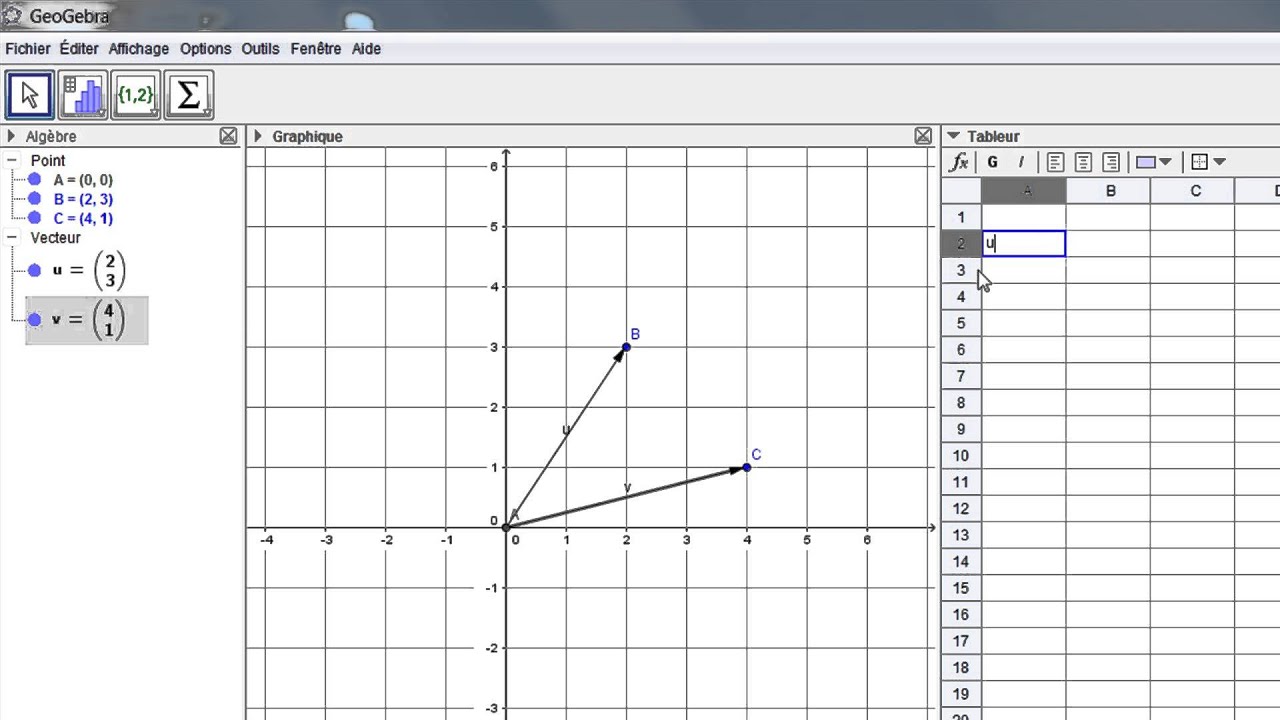Screen dimensions: 1280x720
Task: Click the 'Vecteur' group label
Action: tap(55, 238)
